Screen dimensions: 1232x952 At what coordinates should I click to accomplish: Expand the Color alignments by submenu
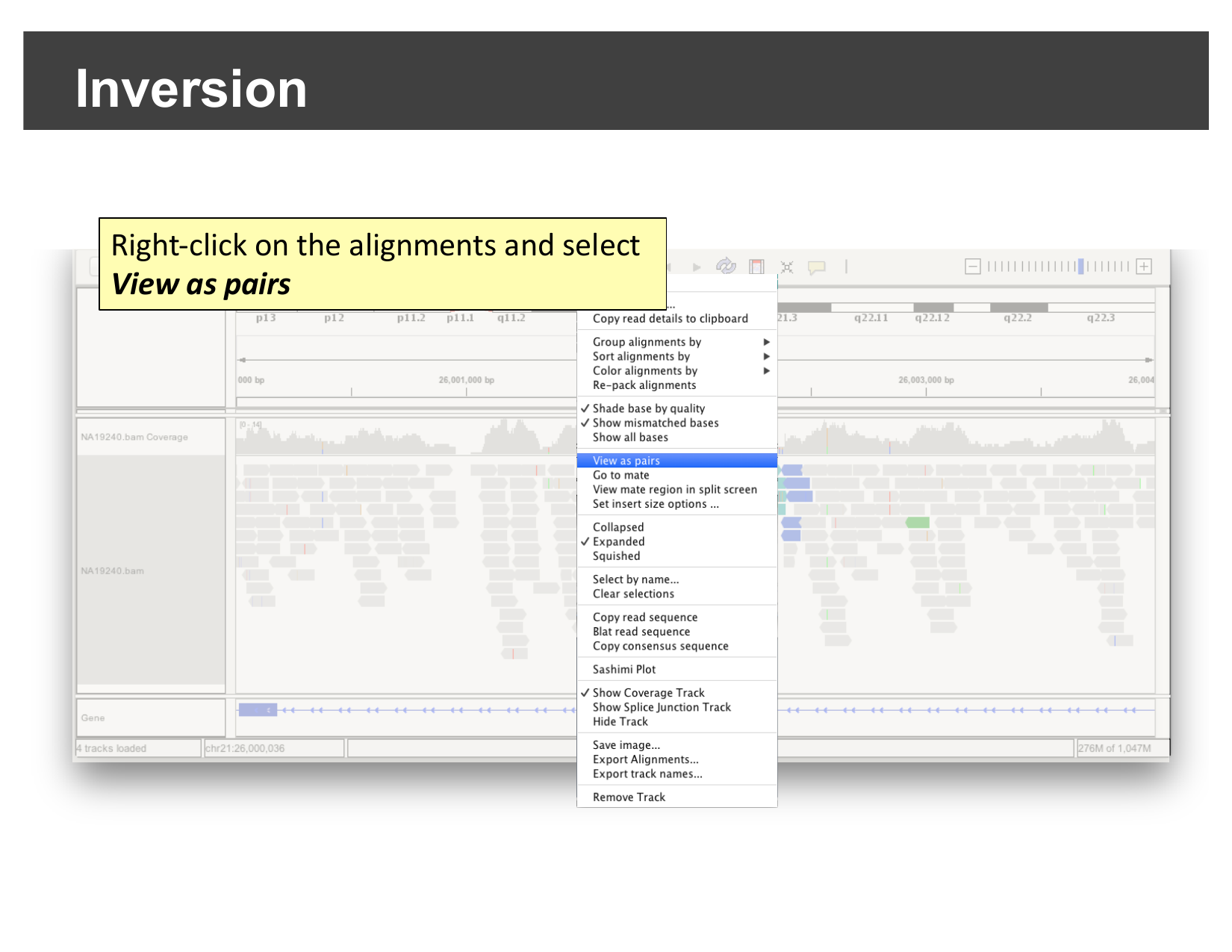tap(677, 371)
